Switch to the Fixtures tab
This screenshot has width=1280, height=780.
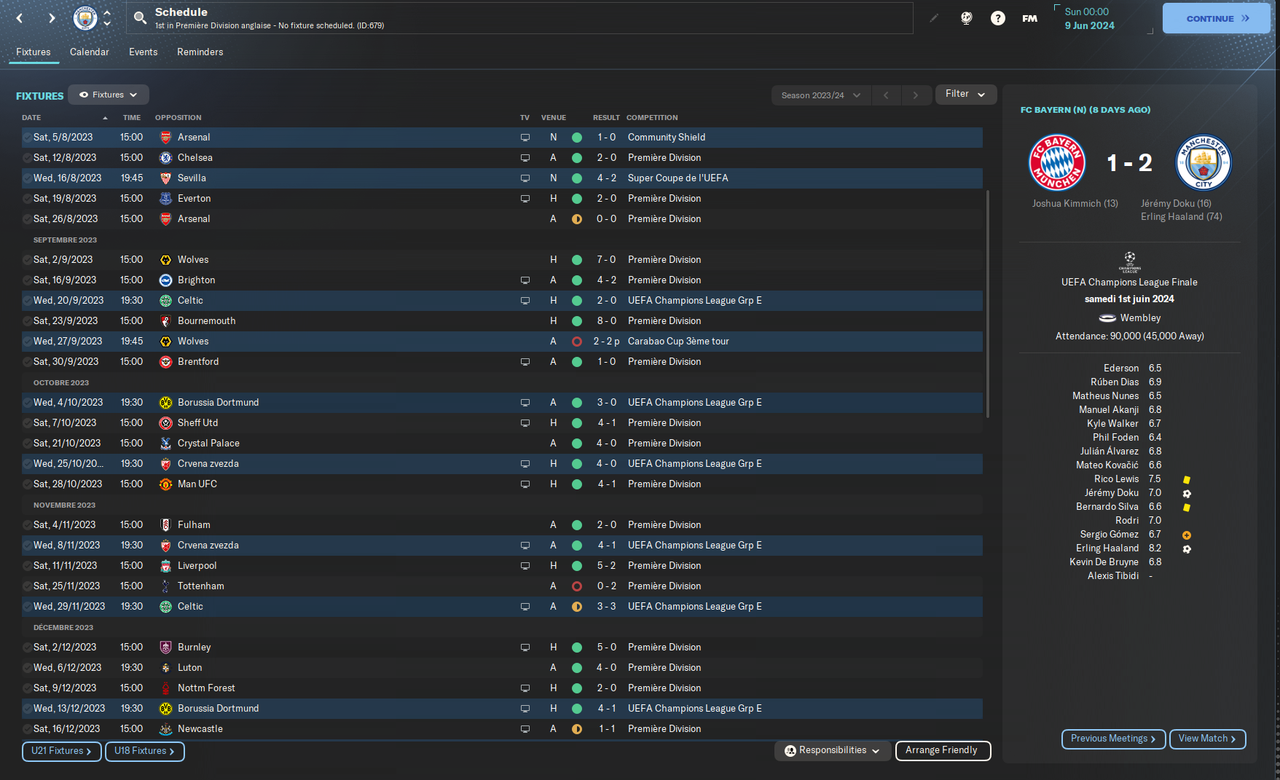click(x=33, y=52)
